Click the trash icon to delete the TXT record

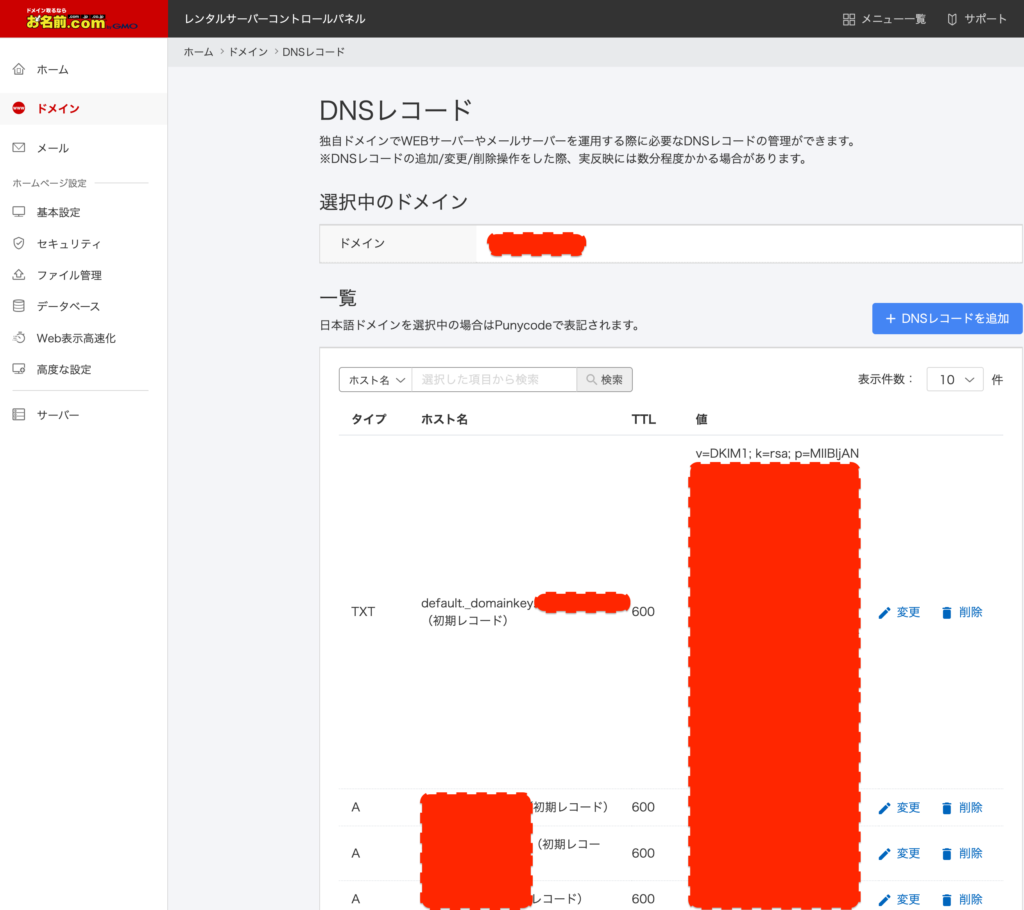tap(946, 612)
